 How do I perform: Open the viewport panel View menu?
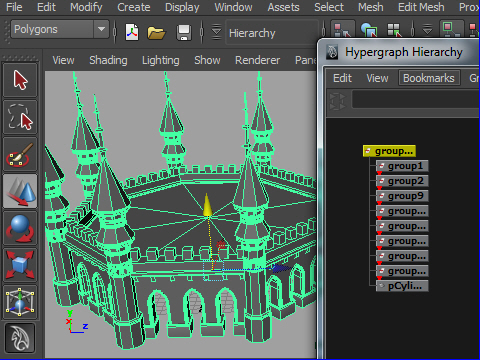coord(63,60)
